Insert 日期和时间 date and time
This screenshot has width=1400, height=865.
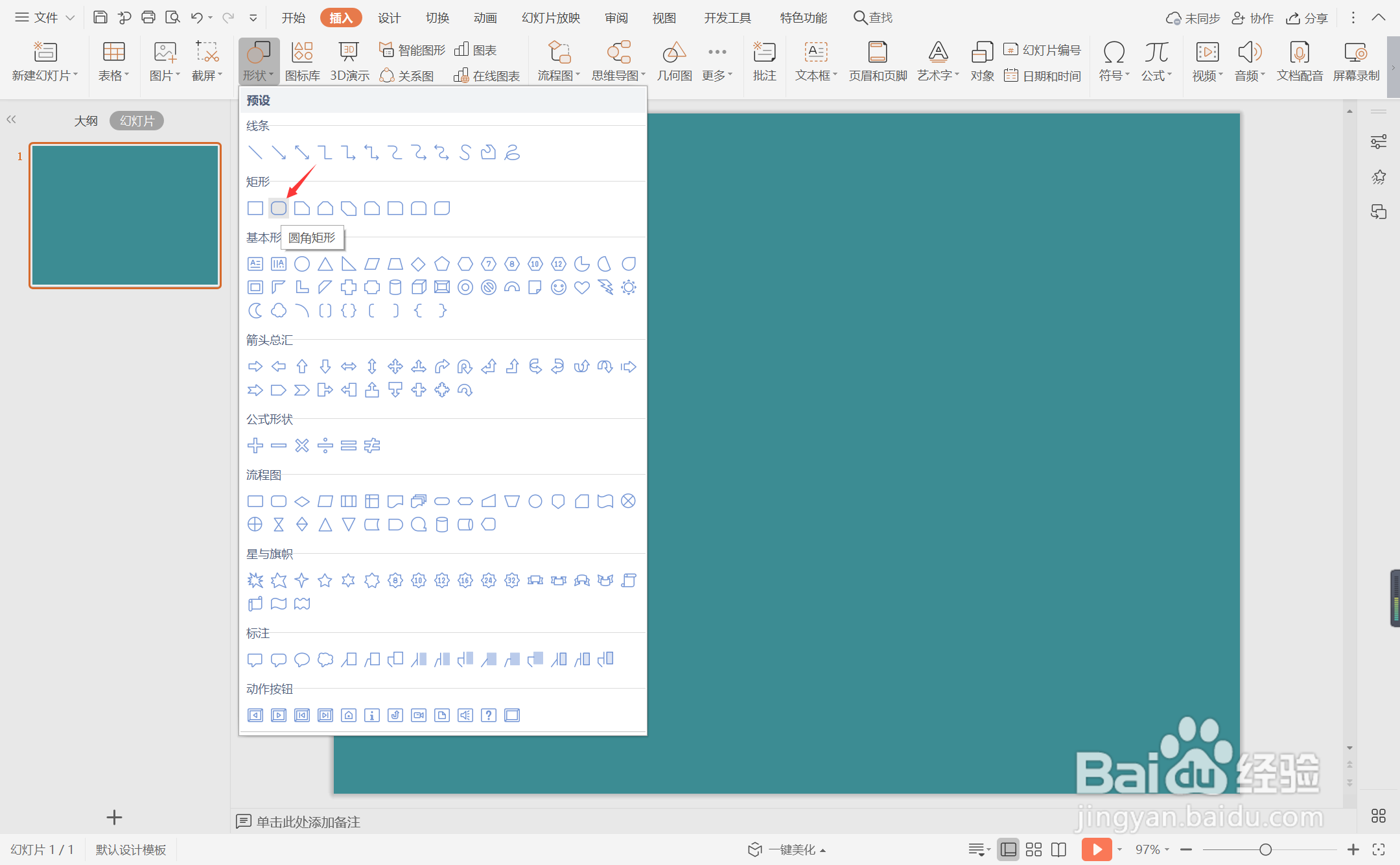click(1042, 76)
